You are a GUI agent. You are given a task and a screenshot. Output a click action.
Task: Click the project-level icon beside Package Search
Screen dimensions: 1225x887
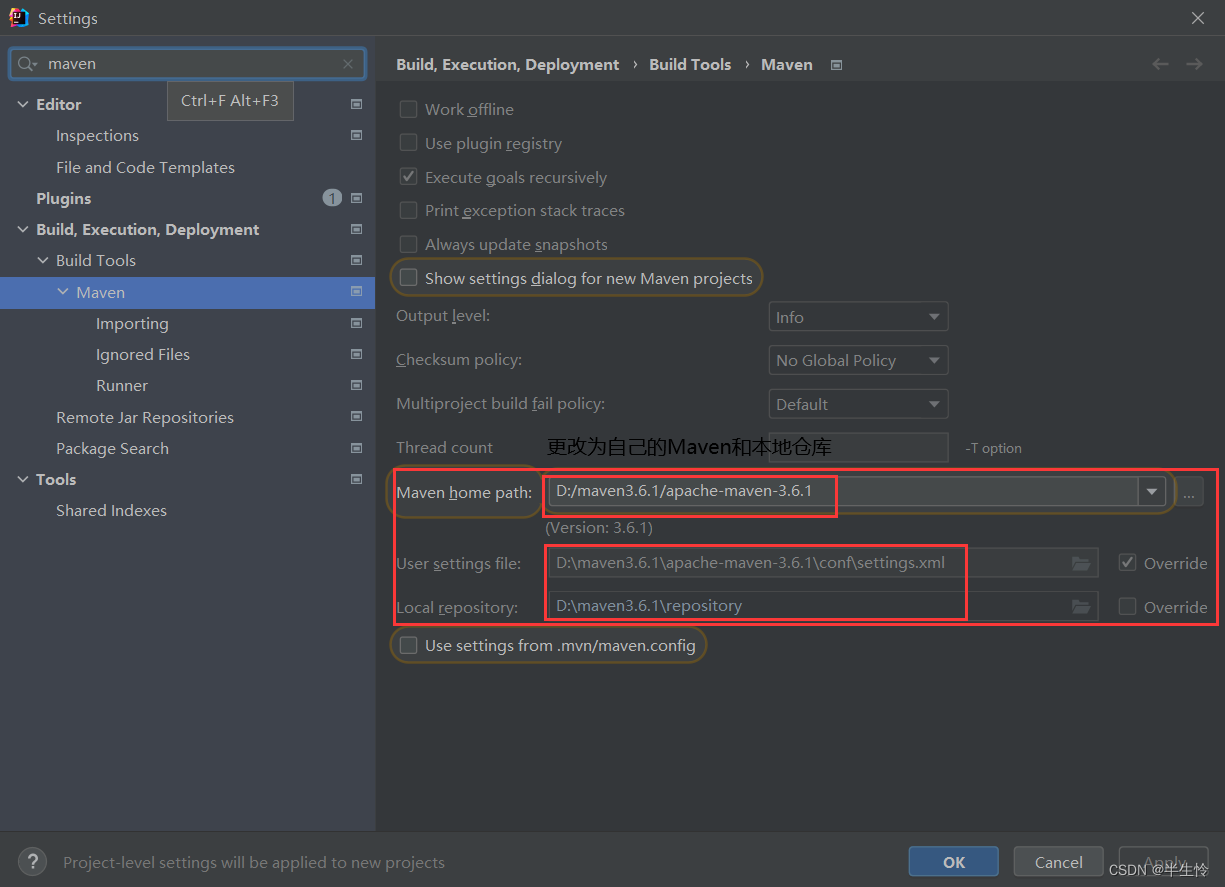point(357,448)
